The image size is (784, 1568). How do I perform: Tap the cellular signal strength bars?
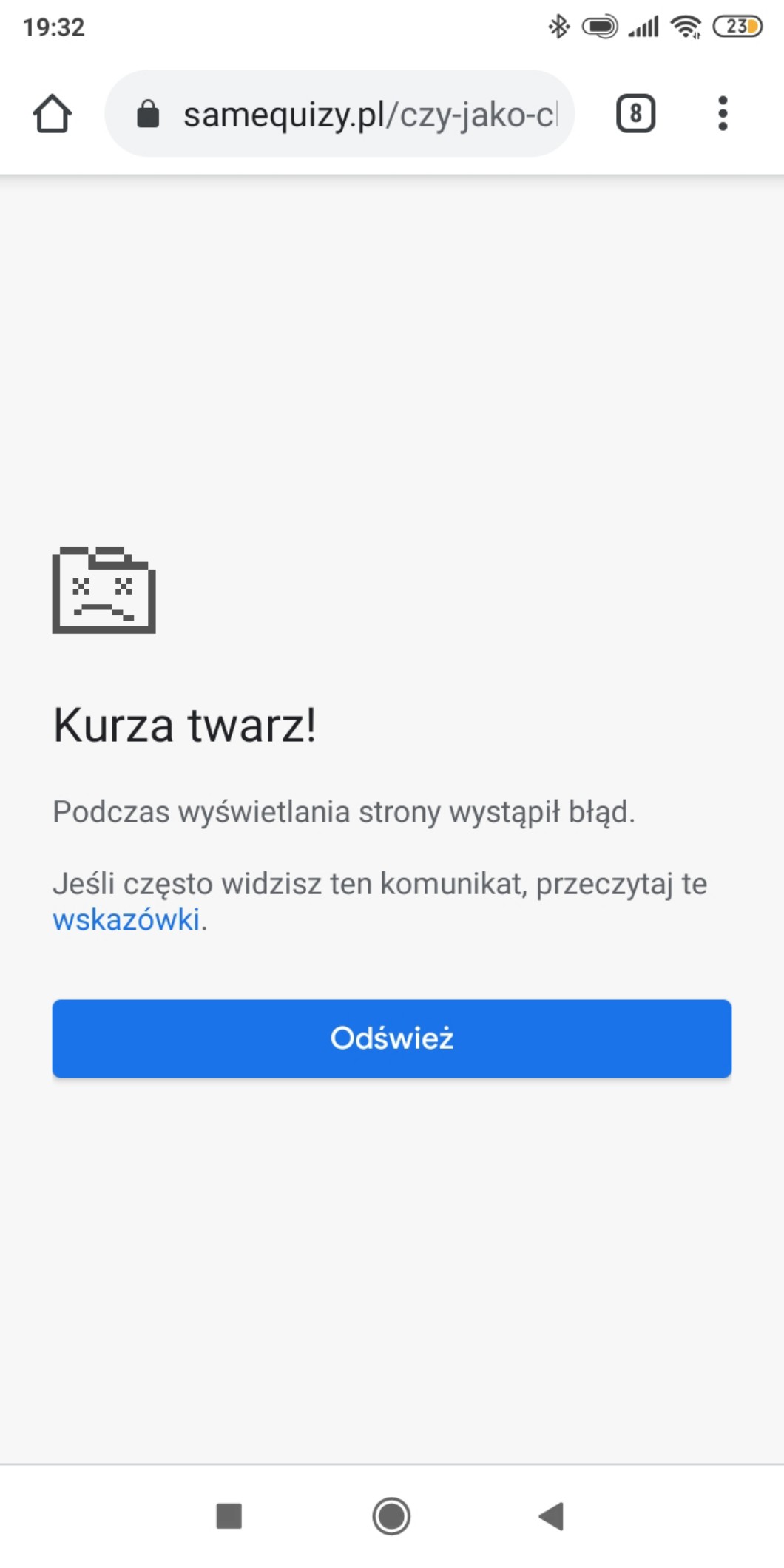click(x=643, y=27)
